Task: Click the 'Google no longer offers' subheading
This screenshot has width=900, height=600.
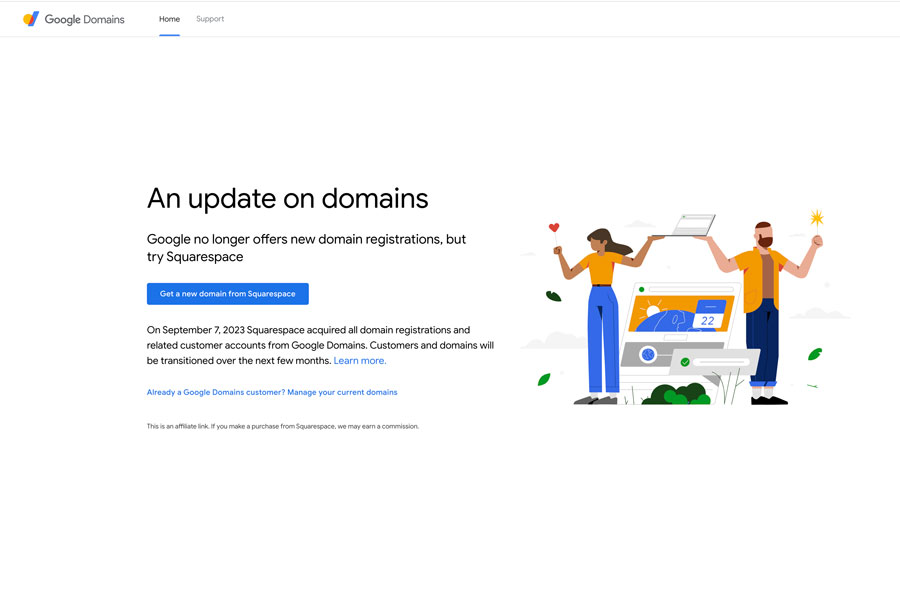Action: click(x=307, y=247)
